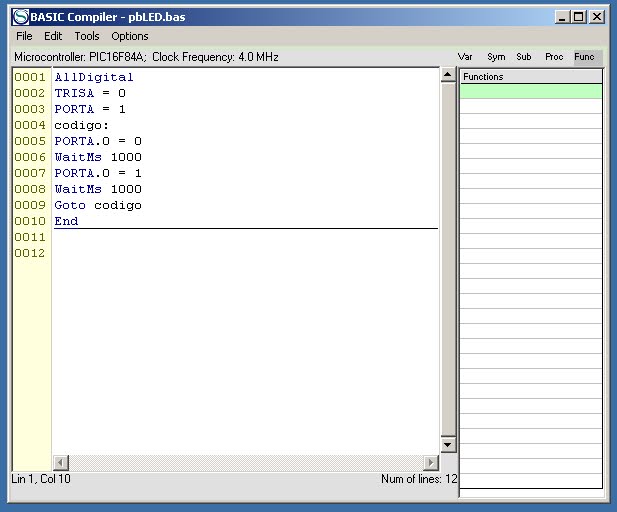Image resolution: width=617 pixels, height=512 pixels.
Task: Click the 'Goto codigo' line
Action: 98,205
